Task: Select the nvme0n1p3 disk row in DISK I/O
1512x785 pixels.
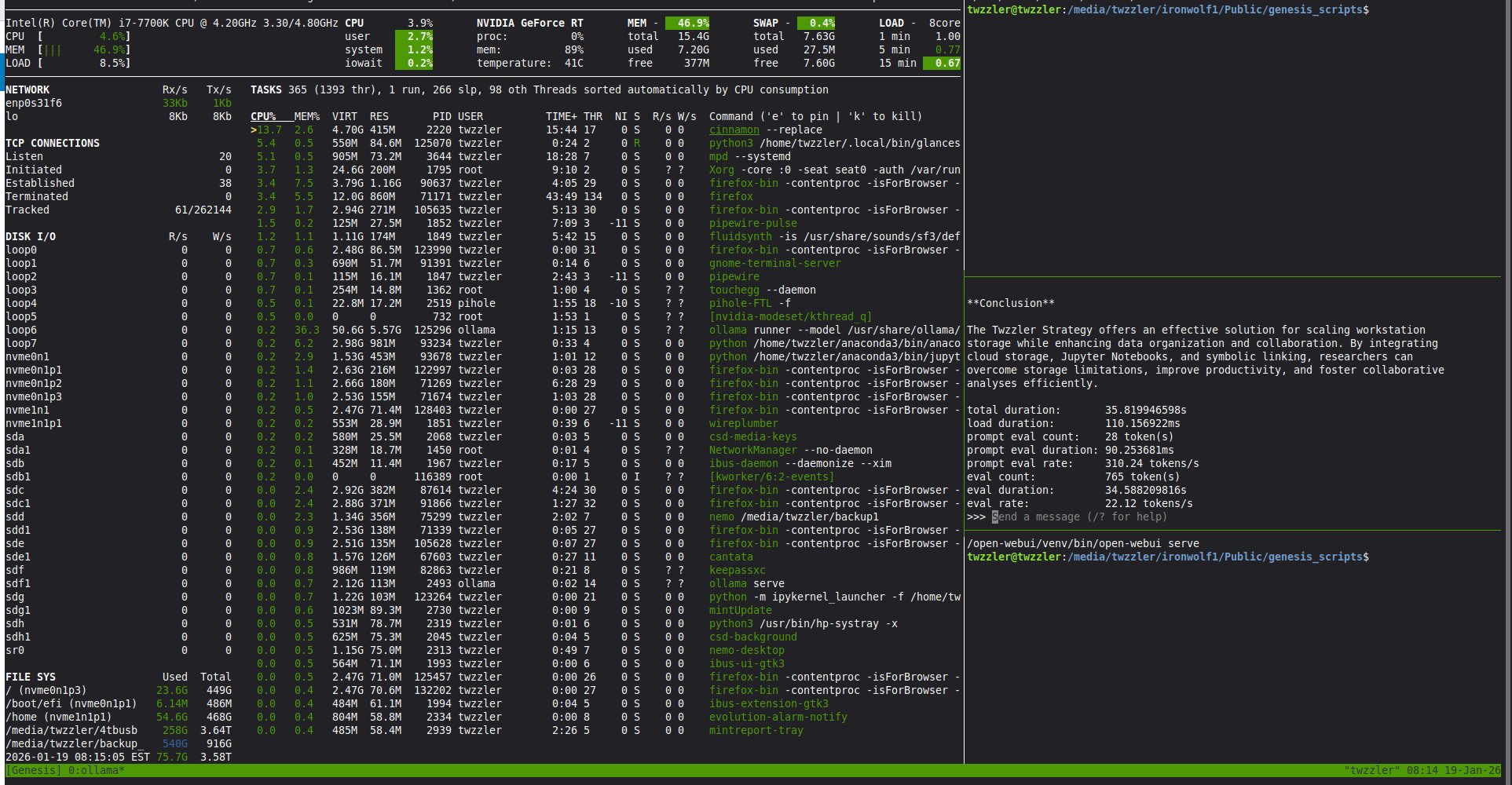Action: (x=119, y=396)
